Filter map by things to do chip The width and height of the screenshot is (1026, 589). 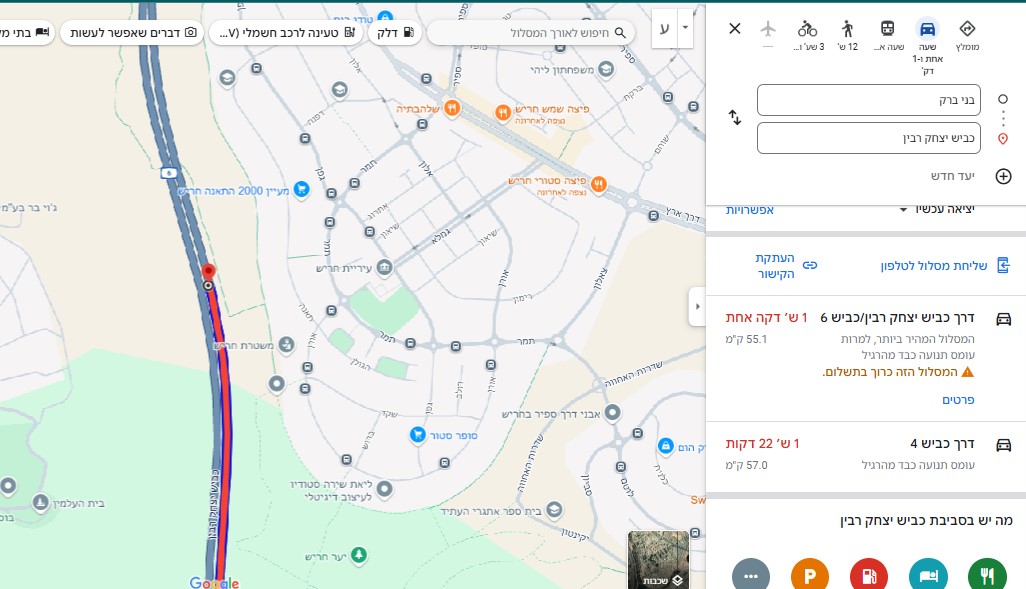pyautogui.click(x=133, y=33)
